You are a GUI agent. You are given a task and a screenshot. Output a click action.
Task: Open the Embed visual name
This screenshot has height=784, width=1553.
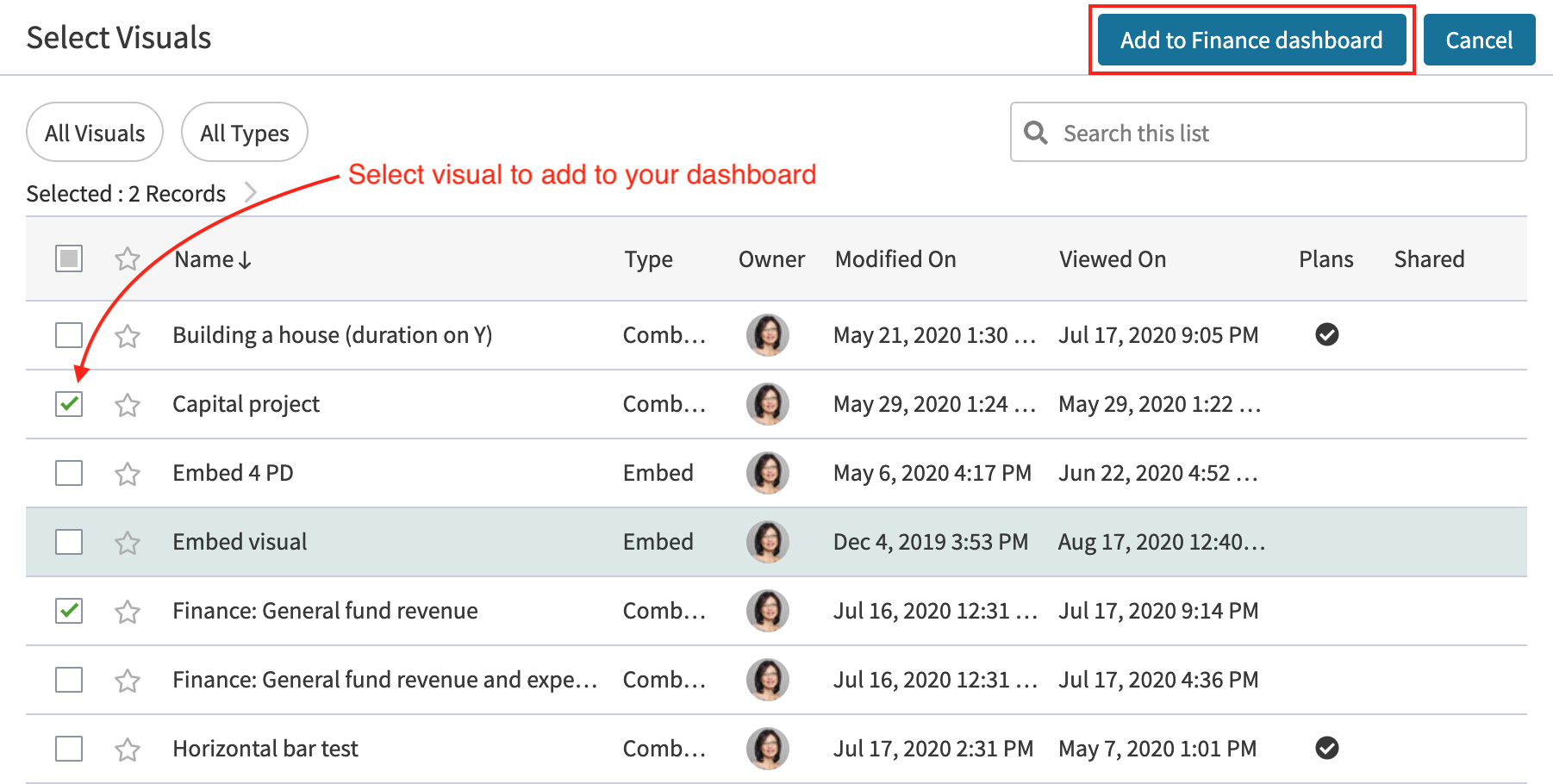click(240, 542)
